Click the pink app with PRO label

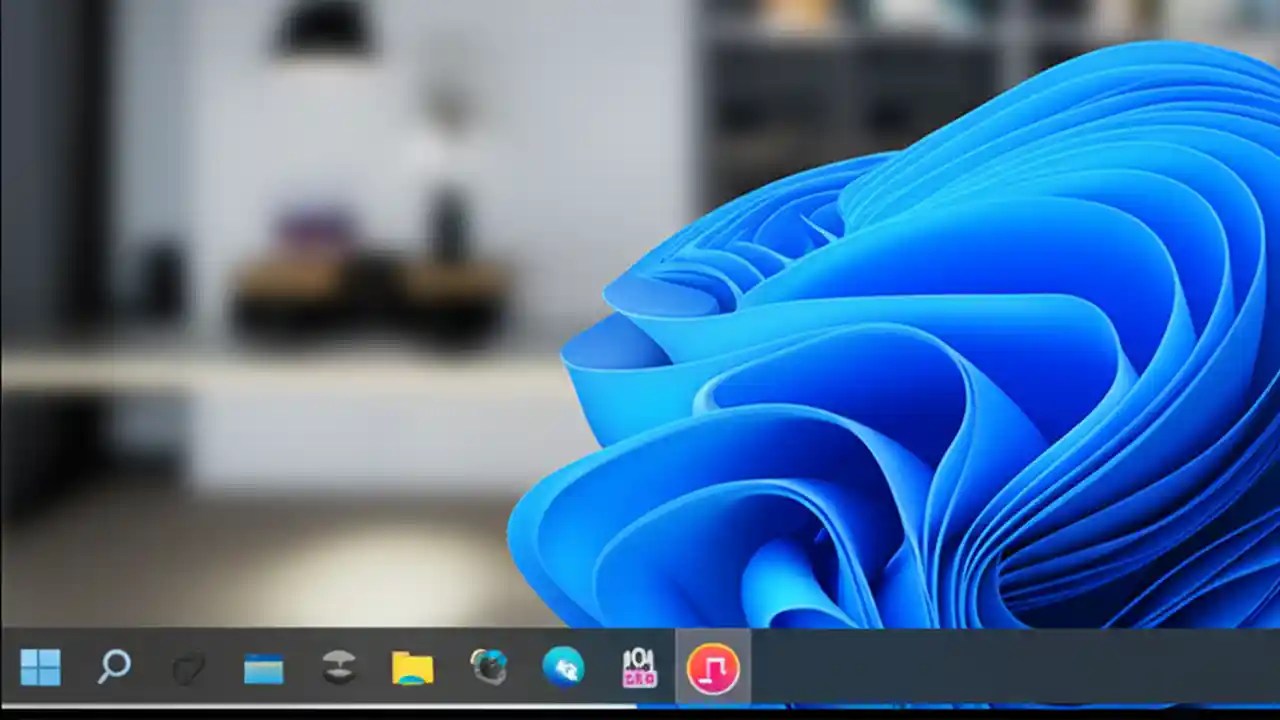(639, 667)
